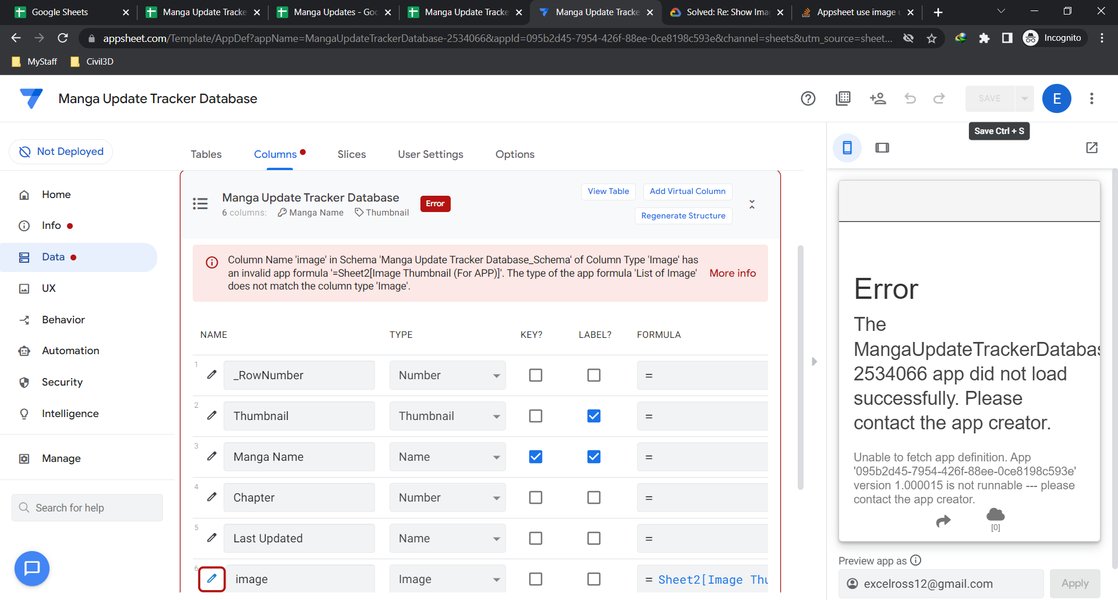The image size is (1118, 600).
Task: Open the User Settings tab
Action: coord(430,154)
